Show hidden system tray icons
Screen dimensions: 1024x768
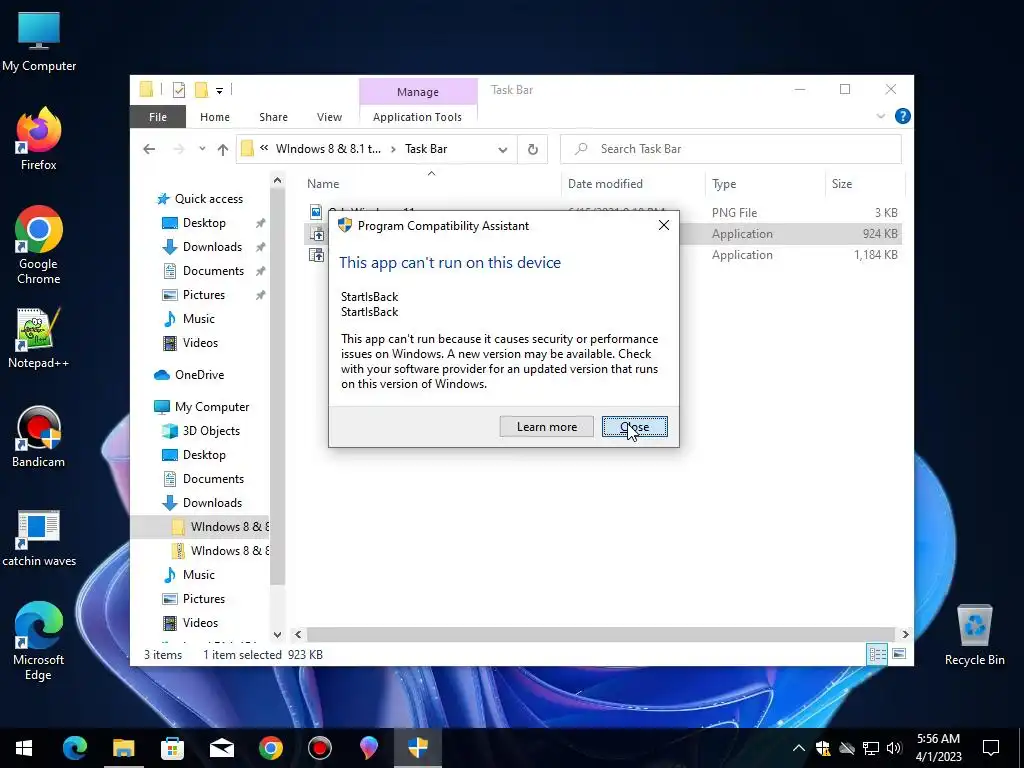point(798,748)
